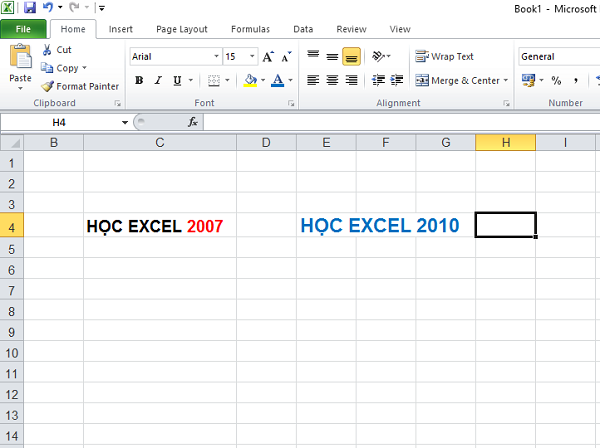This screenshot has width=600, height=448.
Task: Decrease the cell indent
Action: (x=378, y=80)
